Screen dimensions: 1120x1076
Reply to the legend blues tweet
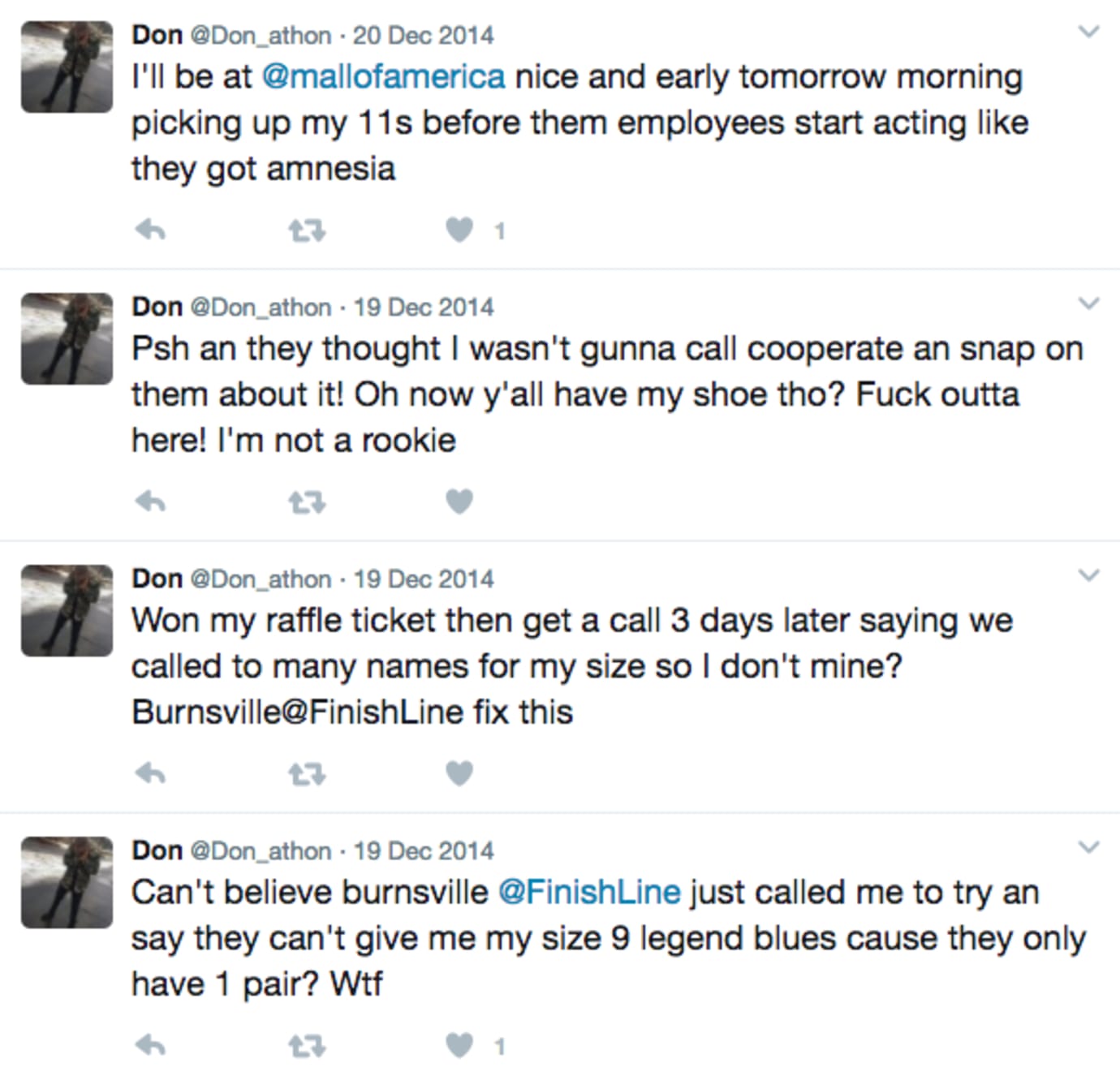(151, 1047)
